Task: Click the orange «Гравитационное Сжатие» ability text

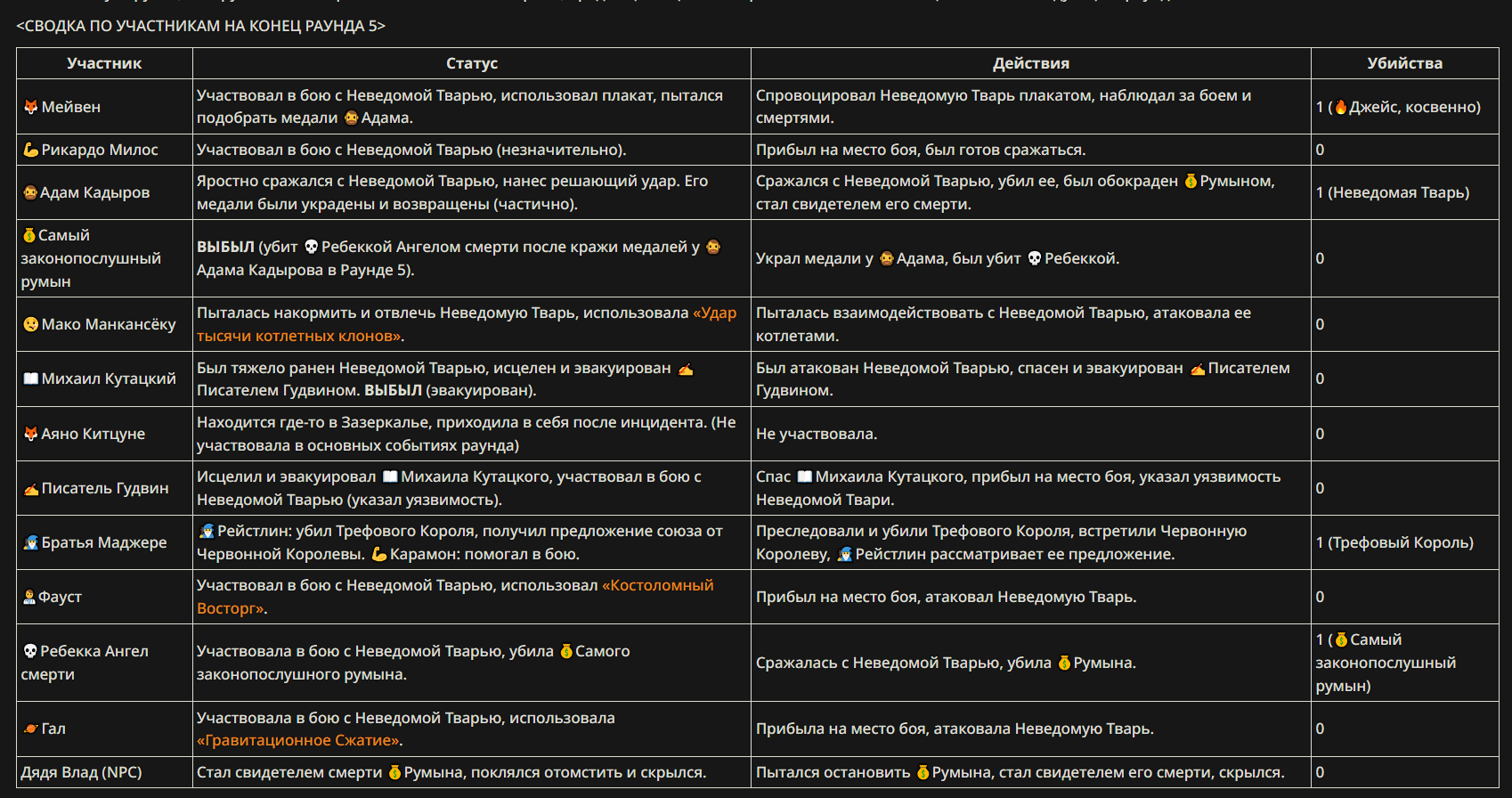Action: [x=299, y=740]
